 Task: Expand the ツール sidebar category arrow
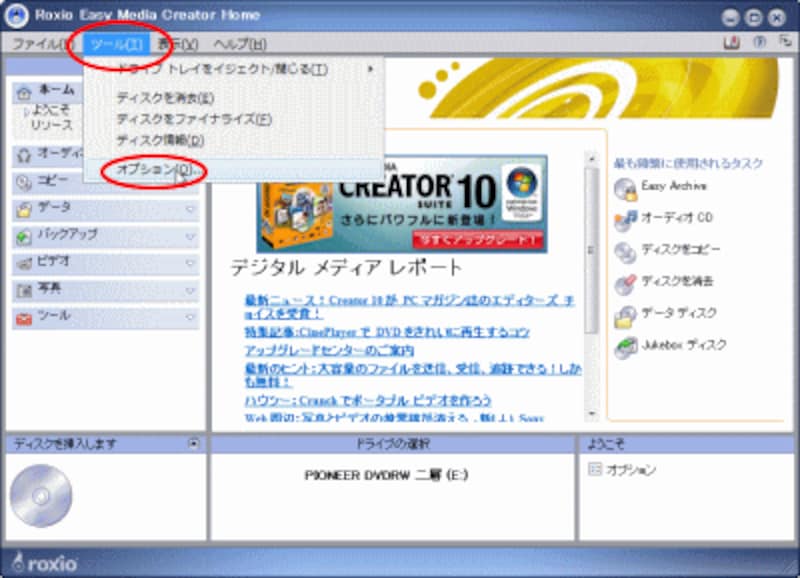point(190,317)
